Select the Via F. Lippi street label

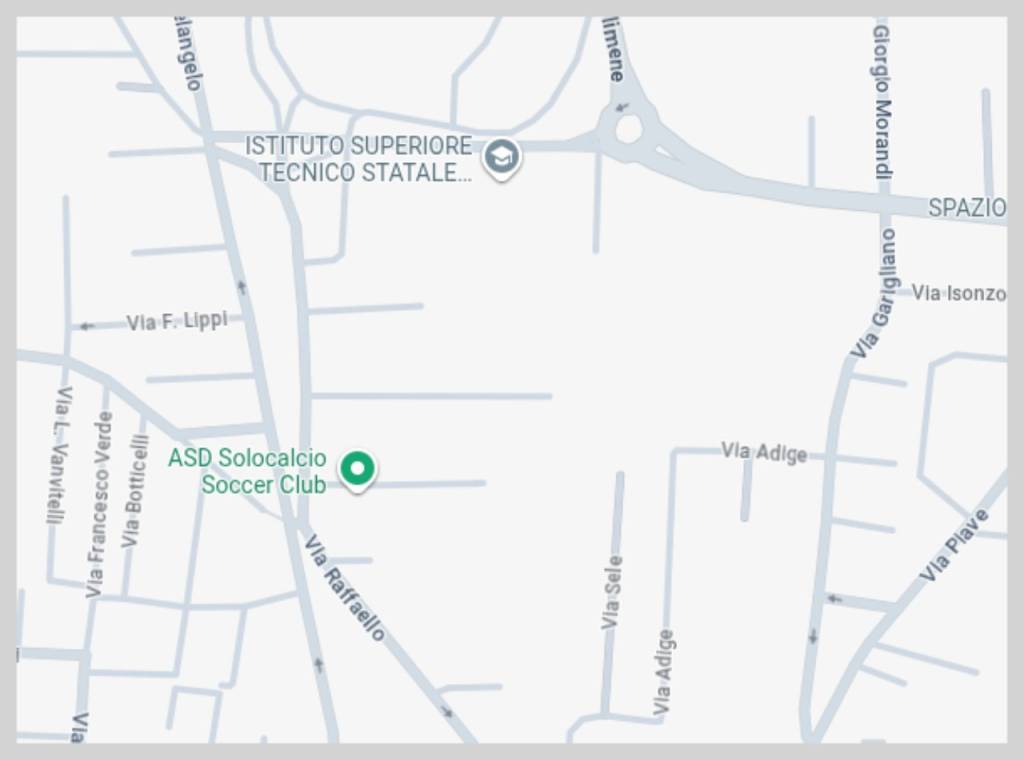click(177, 321)
